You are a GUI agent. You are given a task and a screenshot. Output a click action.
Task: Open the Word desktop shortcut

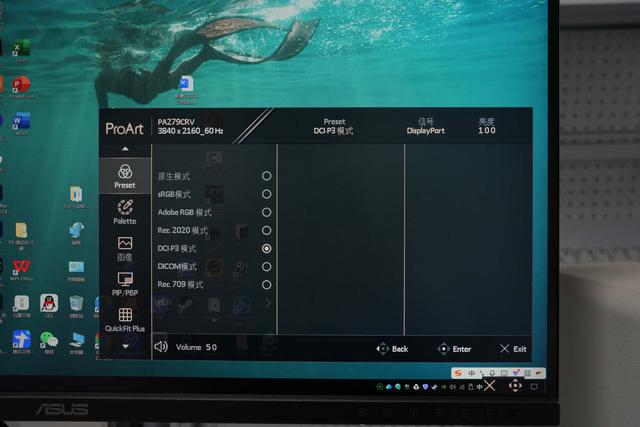click(21, 122)
